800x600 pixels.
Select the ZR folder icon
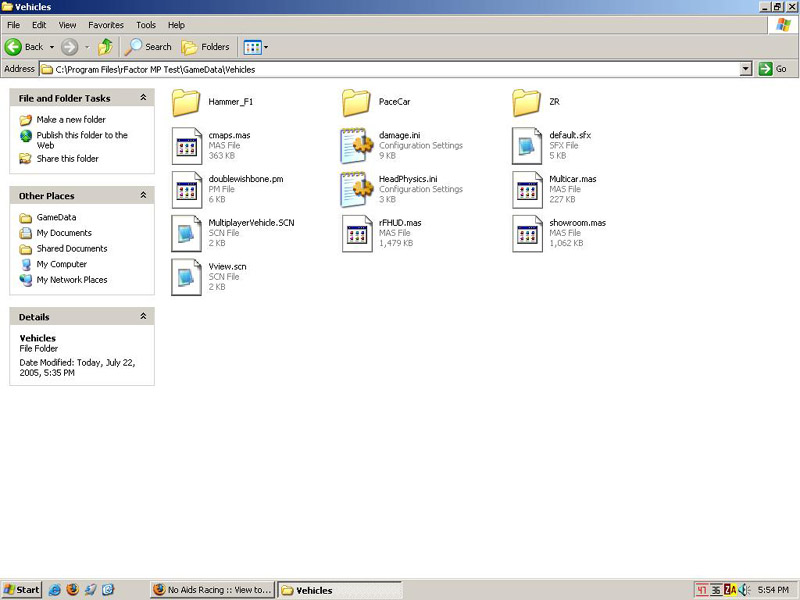click(x=527, y=103)
